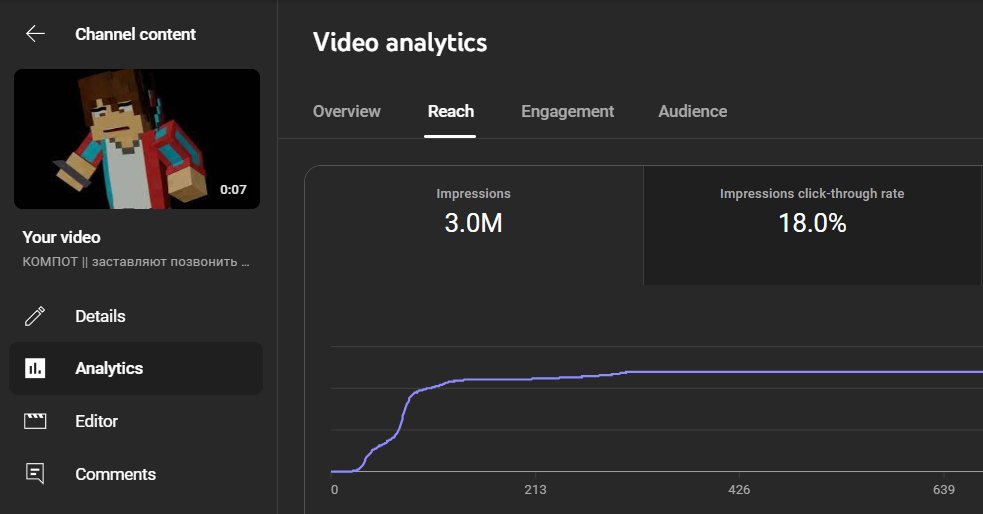Switch to the Overview tab
This screenshot has width=983, height=514.
[347, 111]
